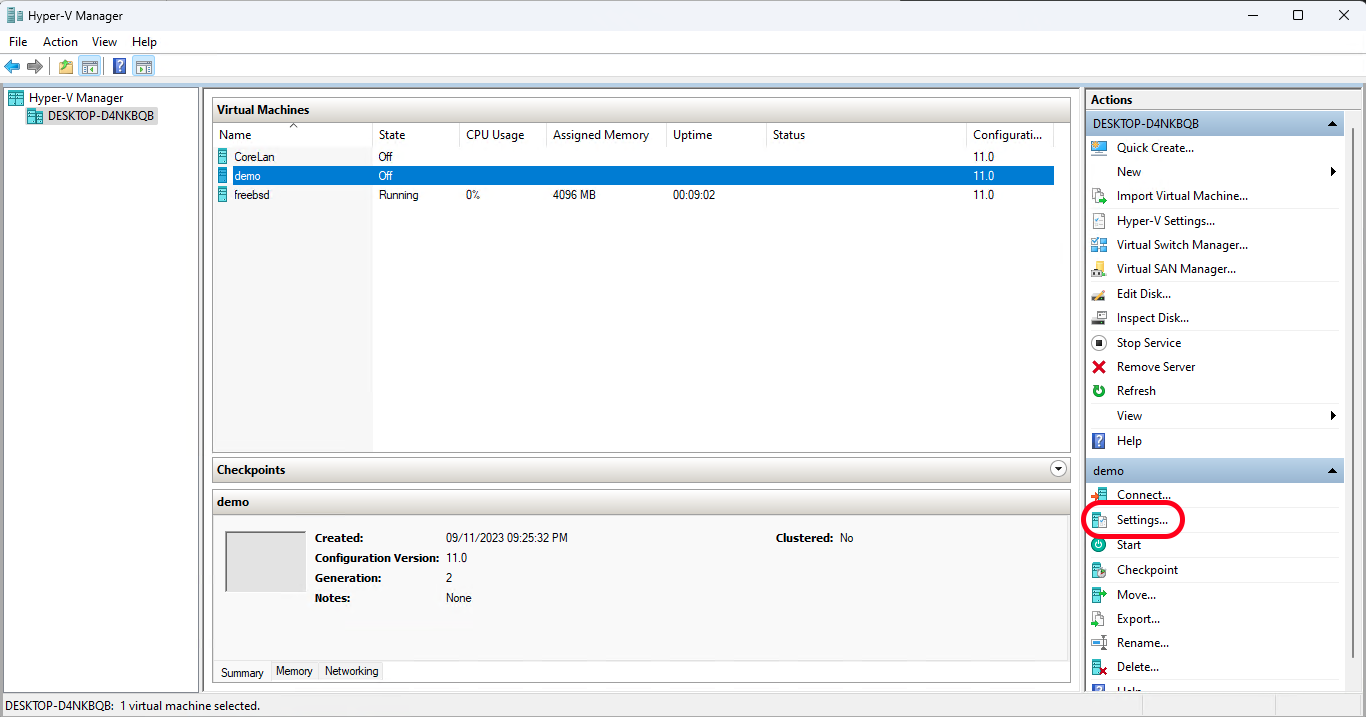Click Export... action for demo

[x=1138, y=619]
